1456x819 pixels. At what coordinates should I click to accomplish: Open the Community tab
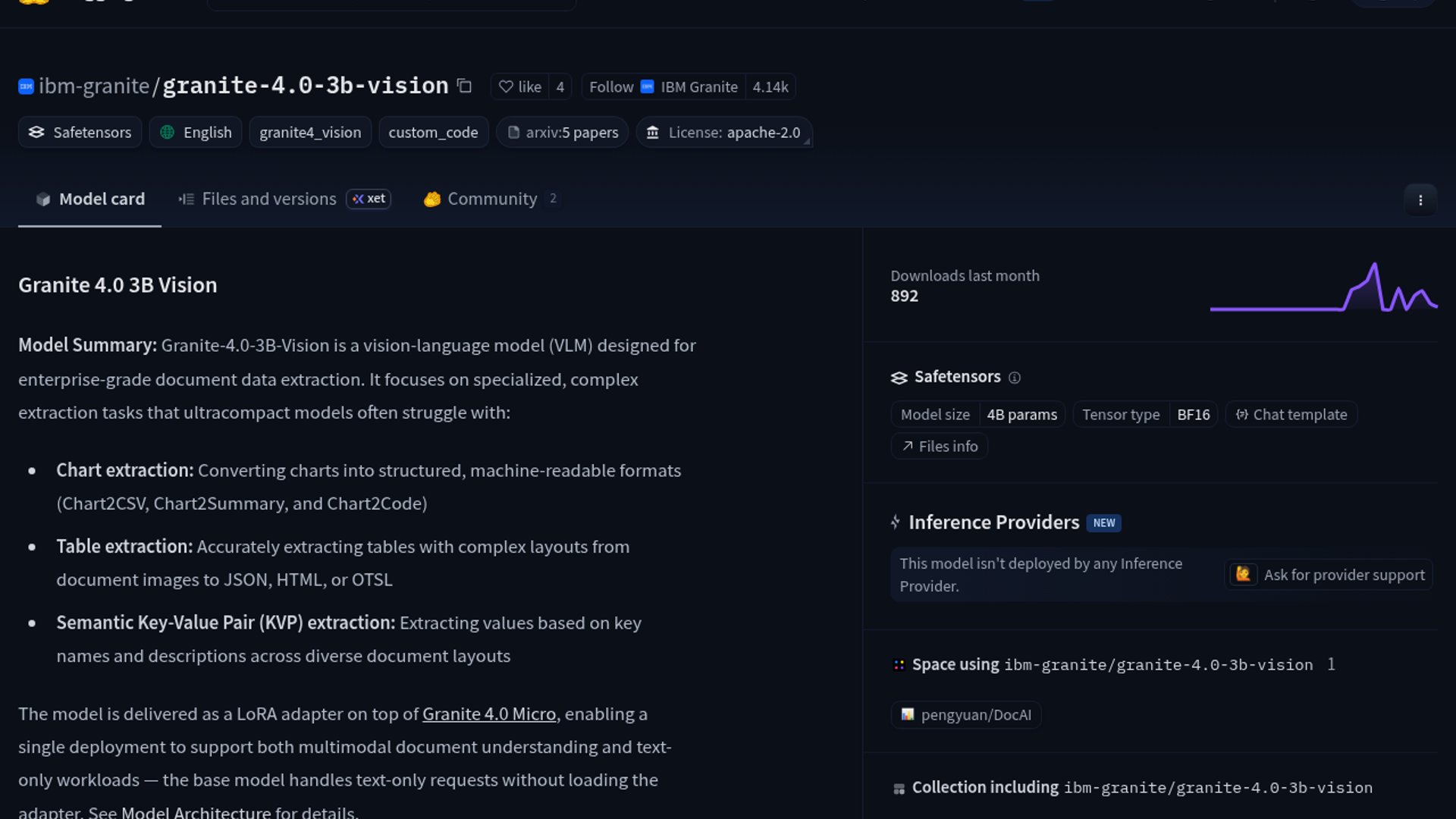point(491,199)
